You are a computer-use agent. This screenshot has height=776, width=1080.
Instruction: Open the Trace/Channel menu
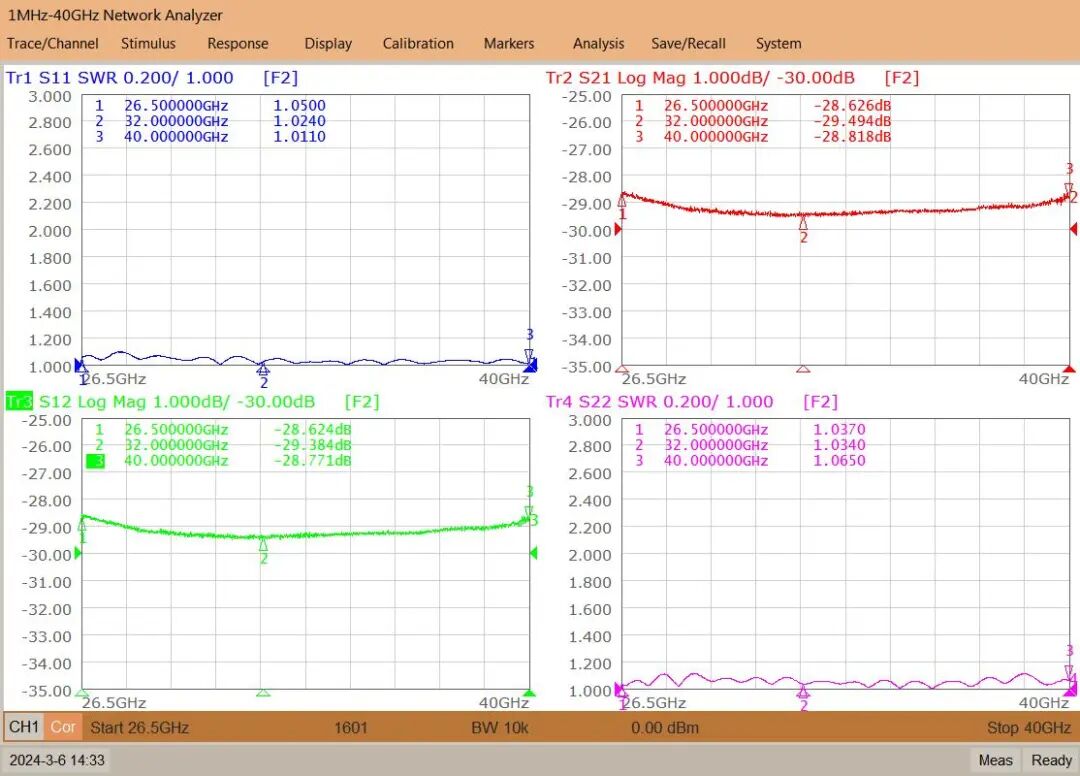pos(52,43)
